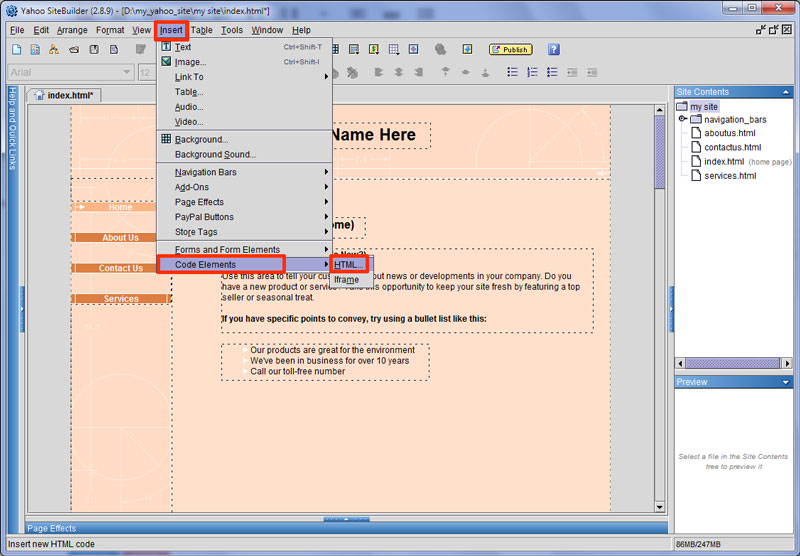
Task: Expand the PayPal Buttons submenu
Action: coord(244,217)
